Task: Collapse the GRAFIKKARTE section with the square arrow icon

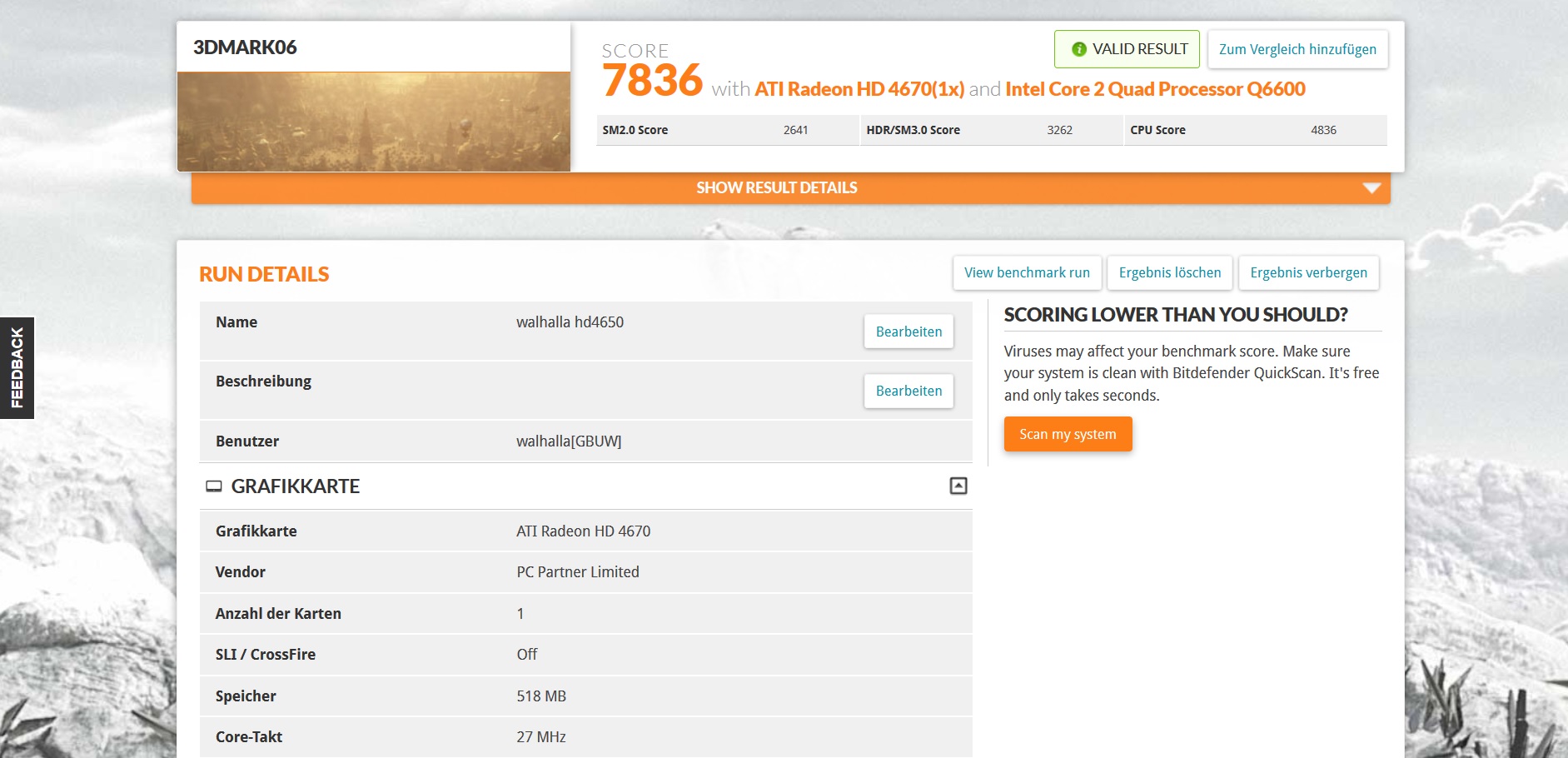Action: click(x=958, y=486)
